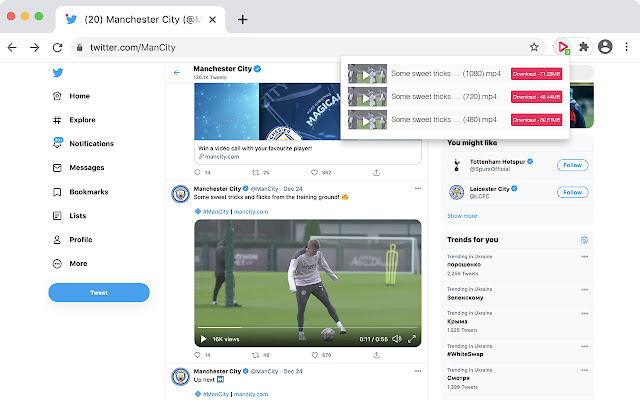This screenshot has height=400, width=640.
Task: Preview the 480 video thumbnail
Action: [367, 120]
